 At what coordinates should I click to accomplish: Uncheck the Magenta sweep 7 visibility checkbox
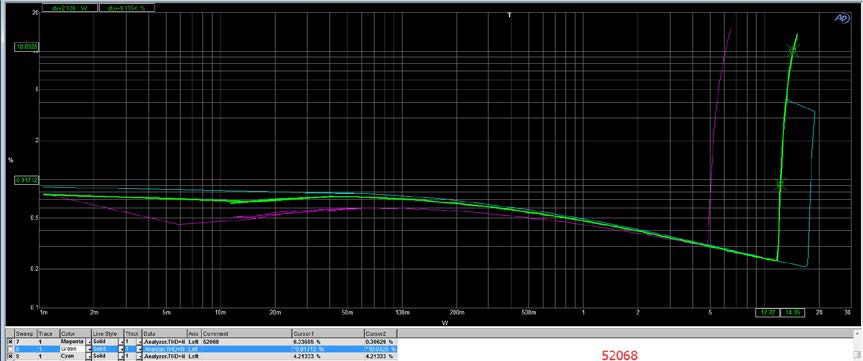coord(10,342)
